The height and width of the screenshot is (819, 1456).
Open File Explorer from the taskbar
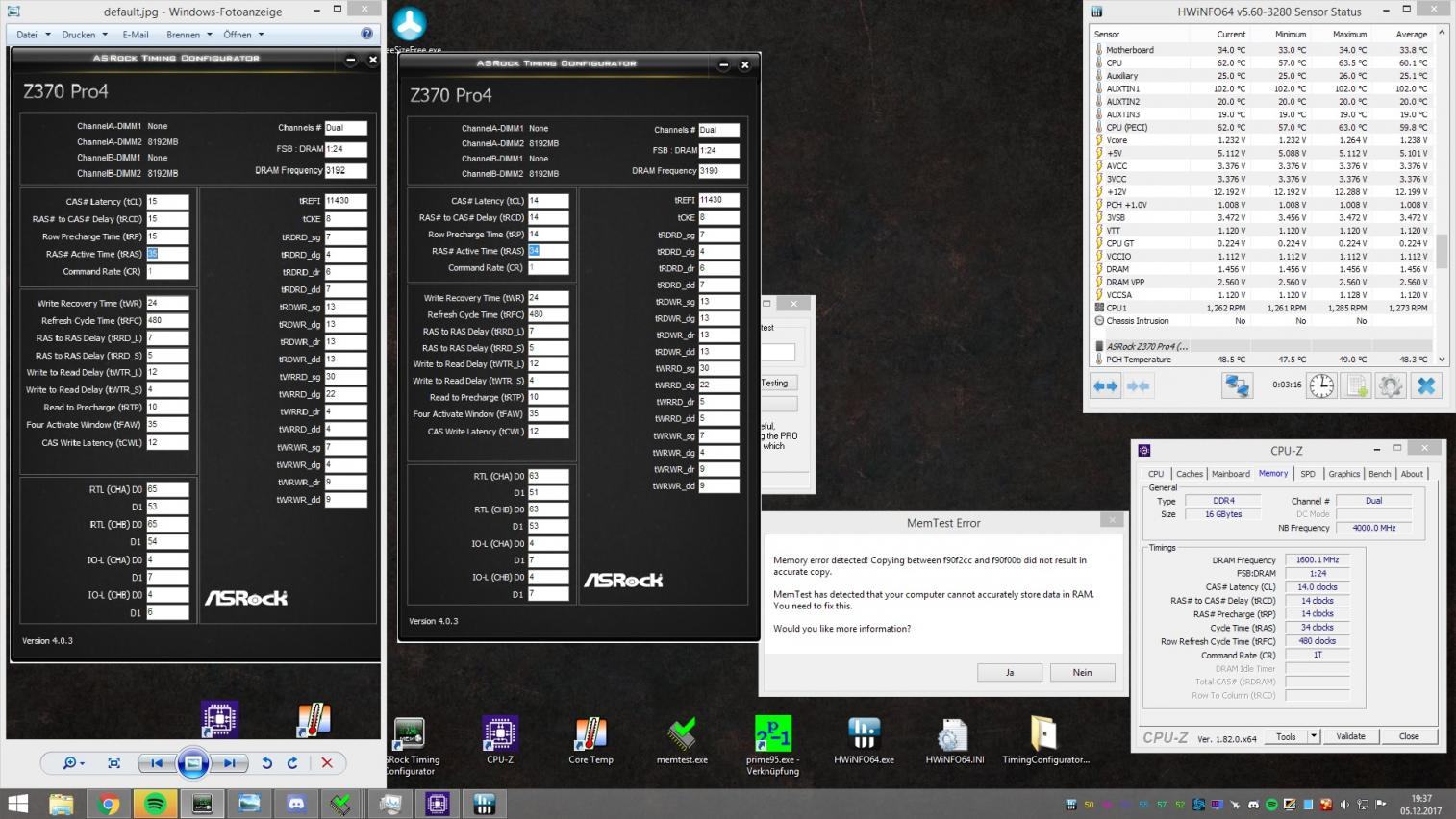(61, 804)
